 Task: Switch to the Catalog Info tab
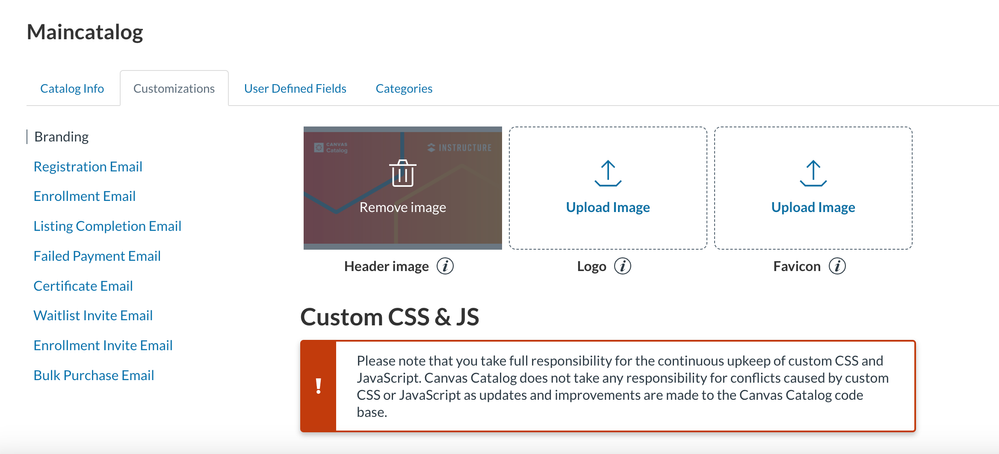point(72,88)
